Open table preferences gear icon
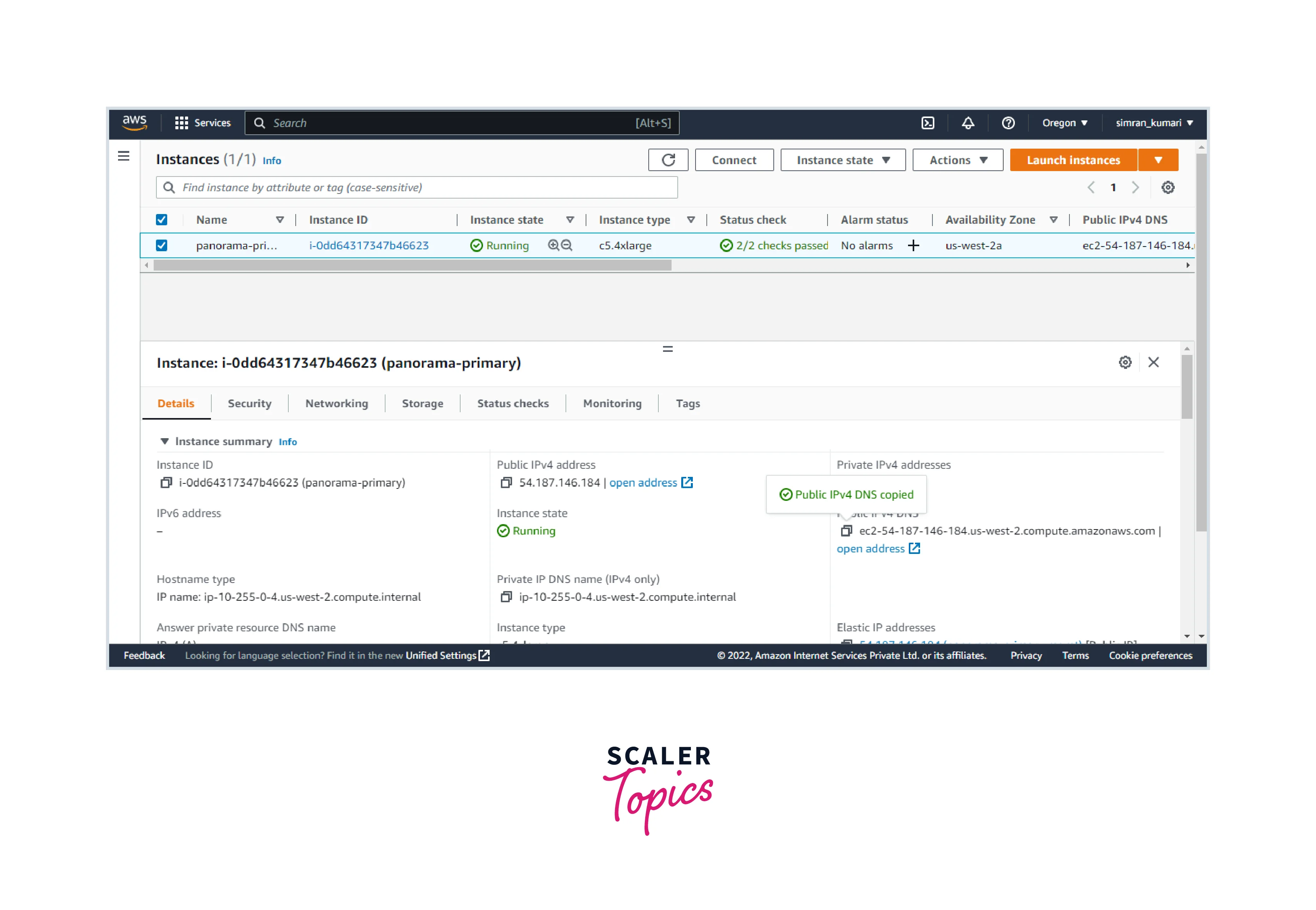Image resolution: width=1316 pixels, height=910 pixels. click(x=1168, y=188)
